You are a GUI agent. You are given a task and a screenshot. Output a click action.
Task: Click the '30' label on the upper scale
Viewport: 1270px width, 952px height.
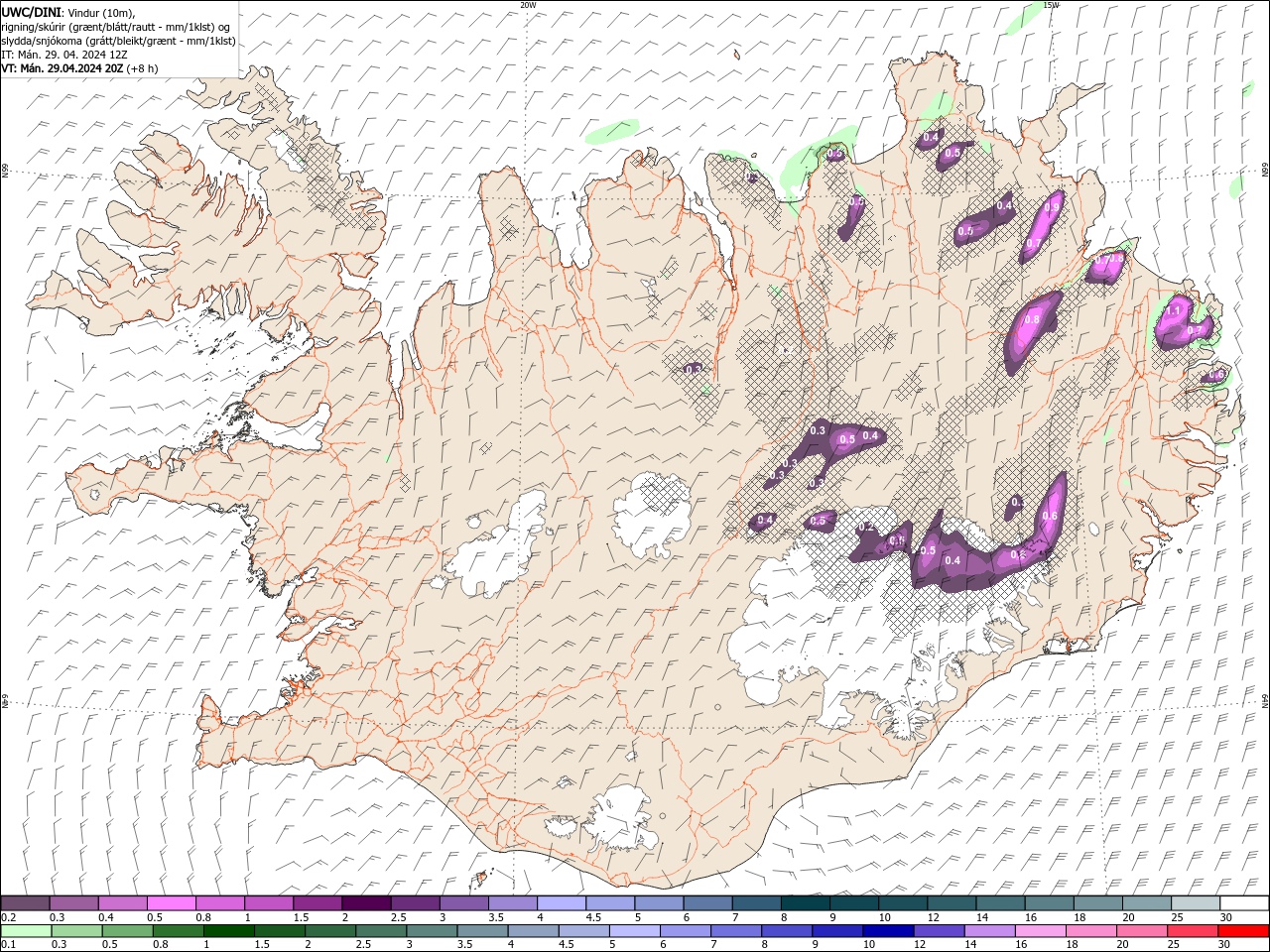(x=1225, y=917)
